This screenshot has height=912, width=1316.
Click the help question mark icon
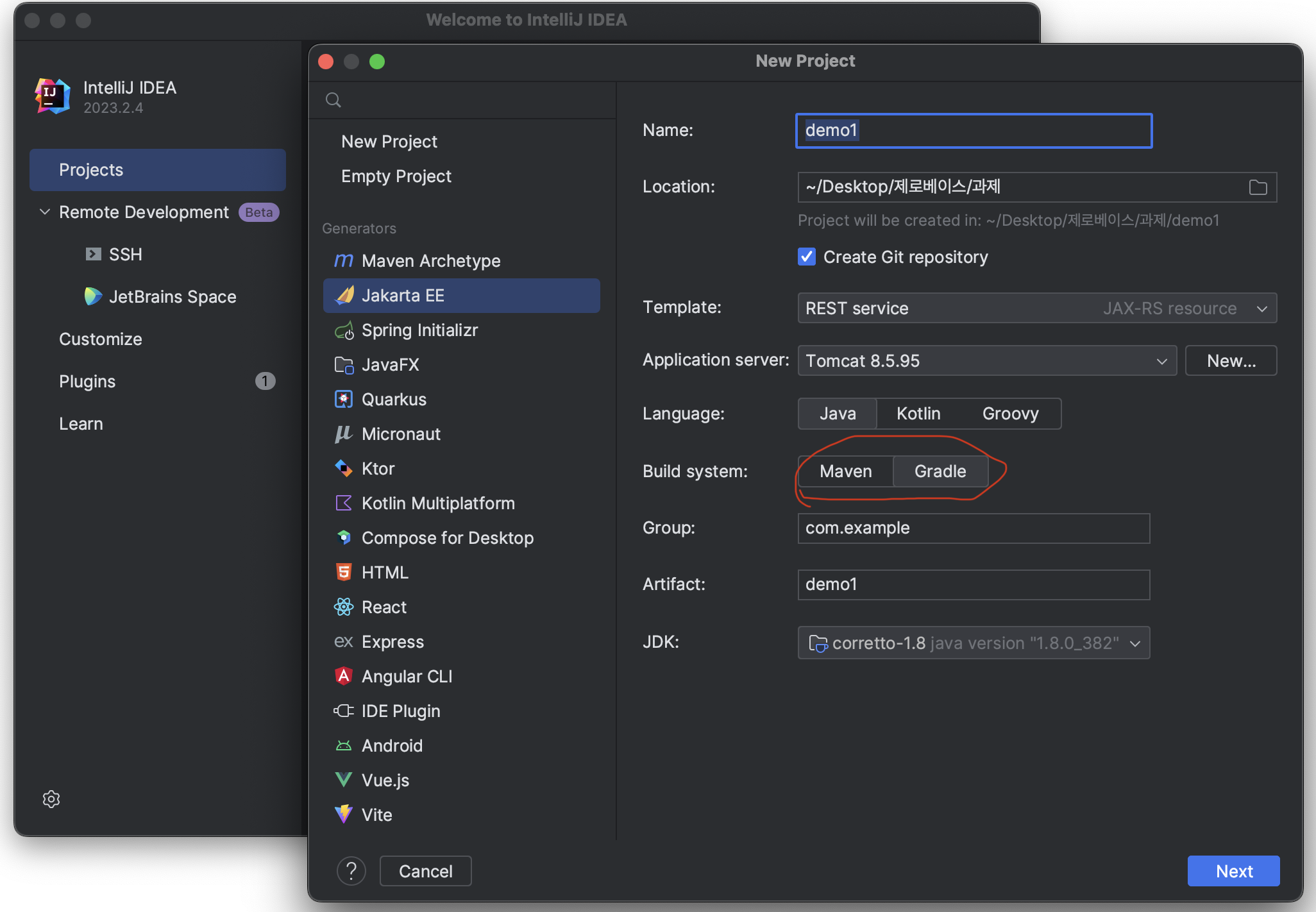pos(351,871)
